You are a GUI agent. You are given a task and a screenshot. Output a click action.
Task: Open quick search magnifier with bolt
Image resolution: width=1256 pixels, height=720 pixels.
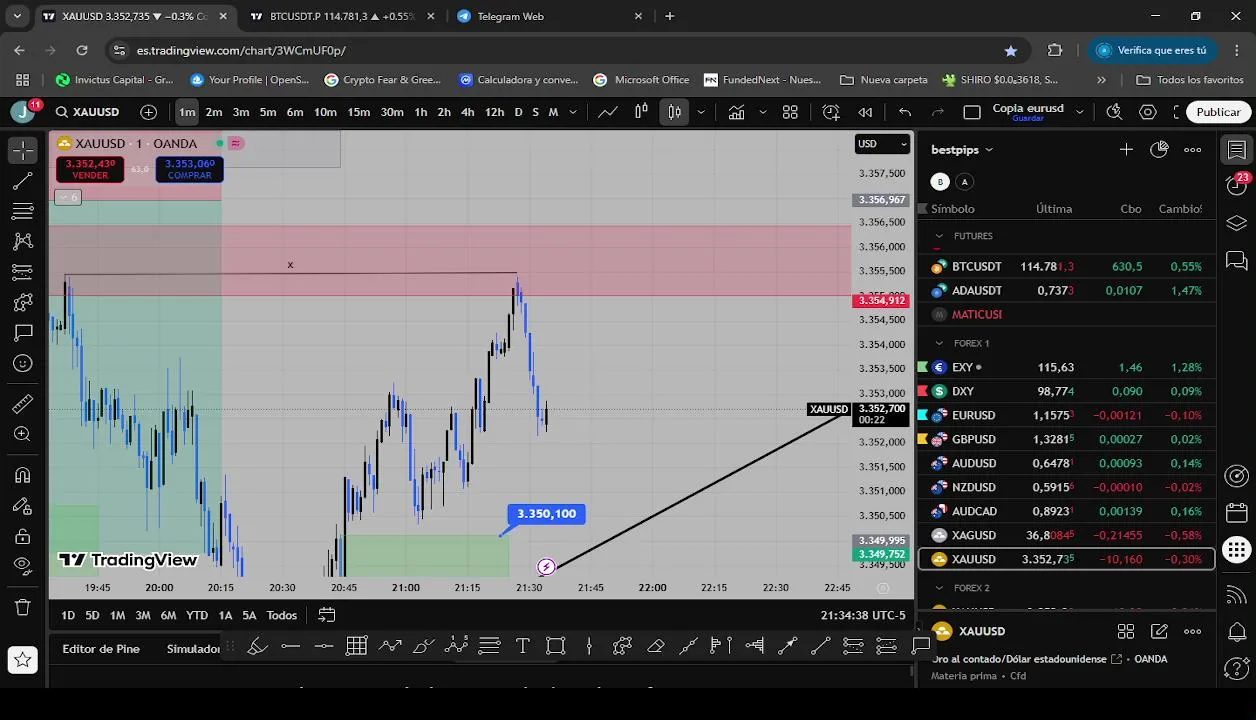tap(1115, 112)
